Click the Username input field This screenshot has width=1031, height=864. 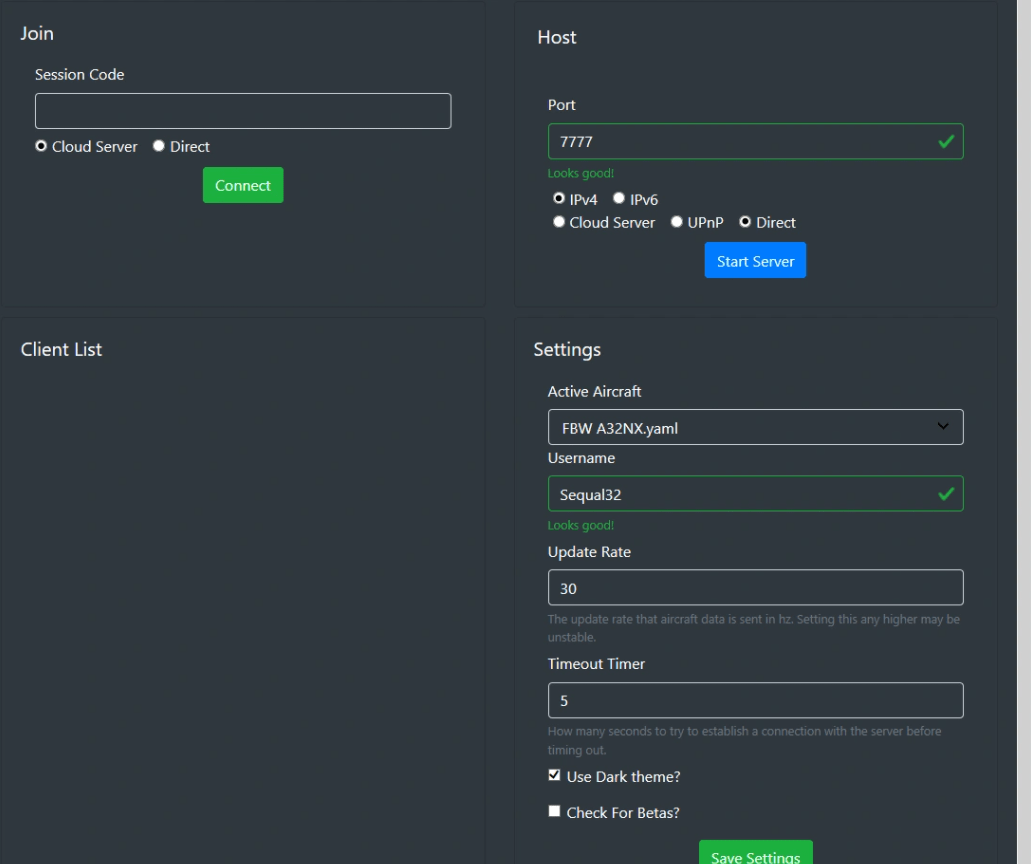(x=740, y=494)
